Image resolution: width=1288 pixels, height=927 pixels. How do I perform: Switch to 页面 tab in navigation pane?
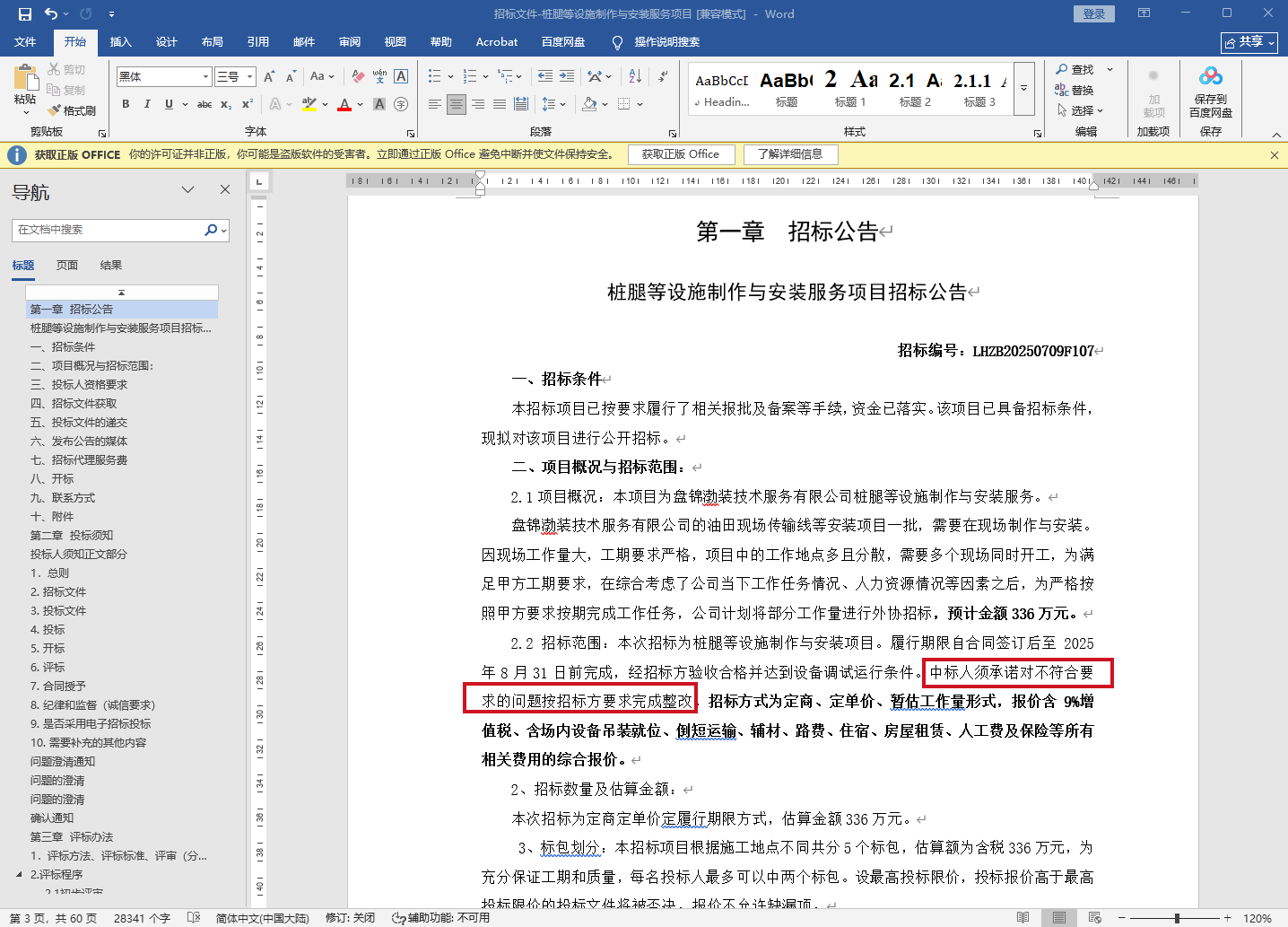pyautogui.click(x=67, y=265)
